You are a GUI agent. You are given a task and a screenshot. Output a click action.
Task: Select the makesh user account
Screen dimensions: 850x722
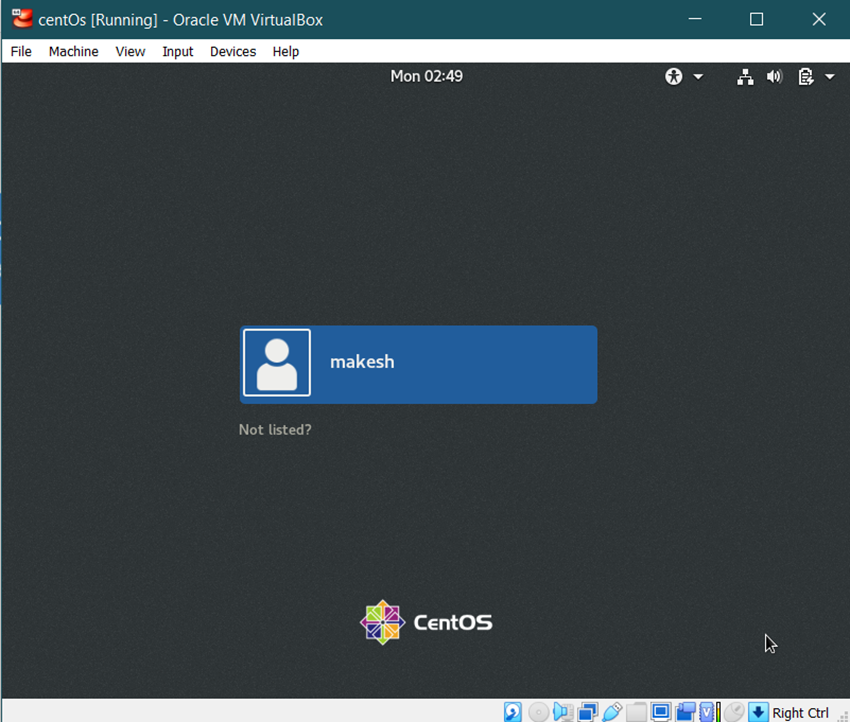point(418,364)
